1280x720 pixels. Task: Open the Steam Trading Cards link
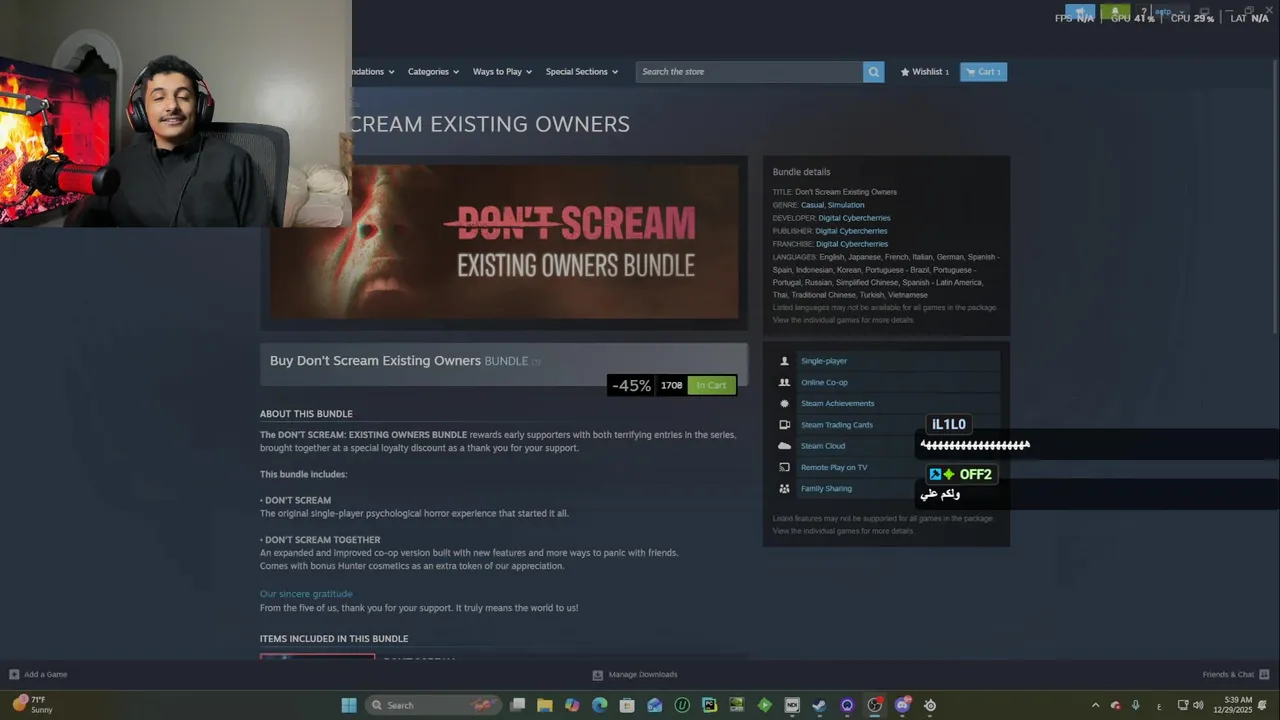[837, 425]
